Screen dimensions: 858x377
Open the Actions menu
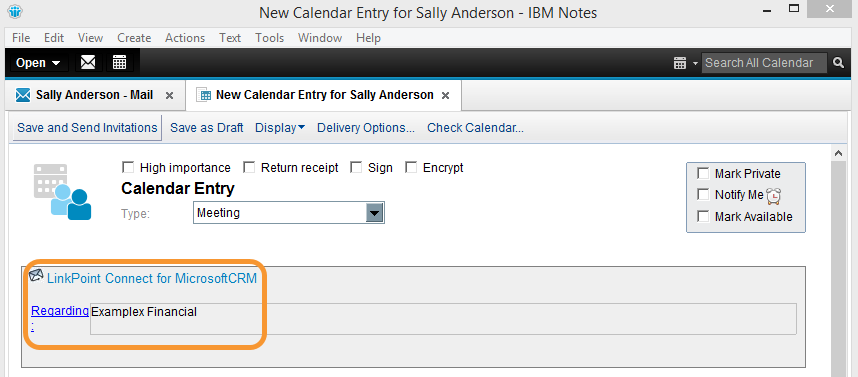click(185, 38)
